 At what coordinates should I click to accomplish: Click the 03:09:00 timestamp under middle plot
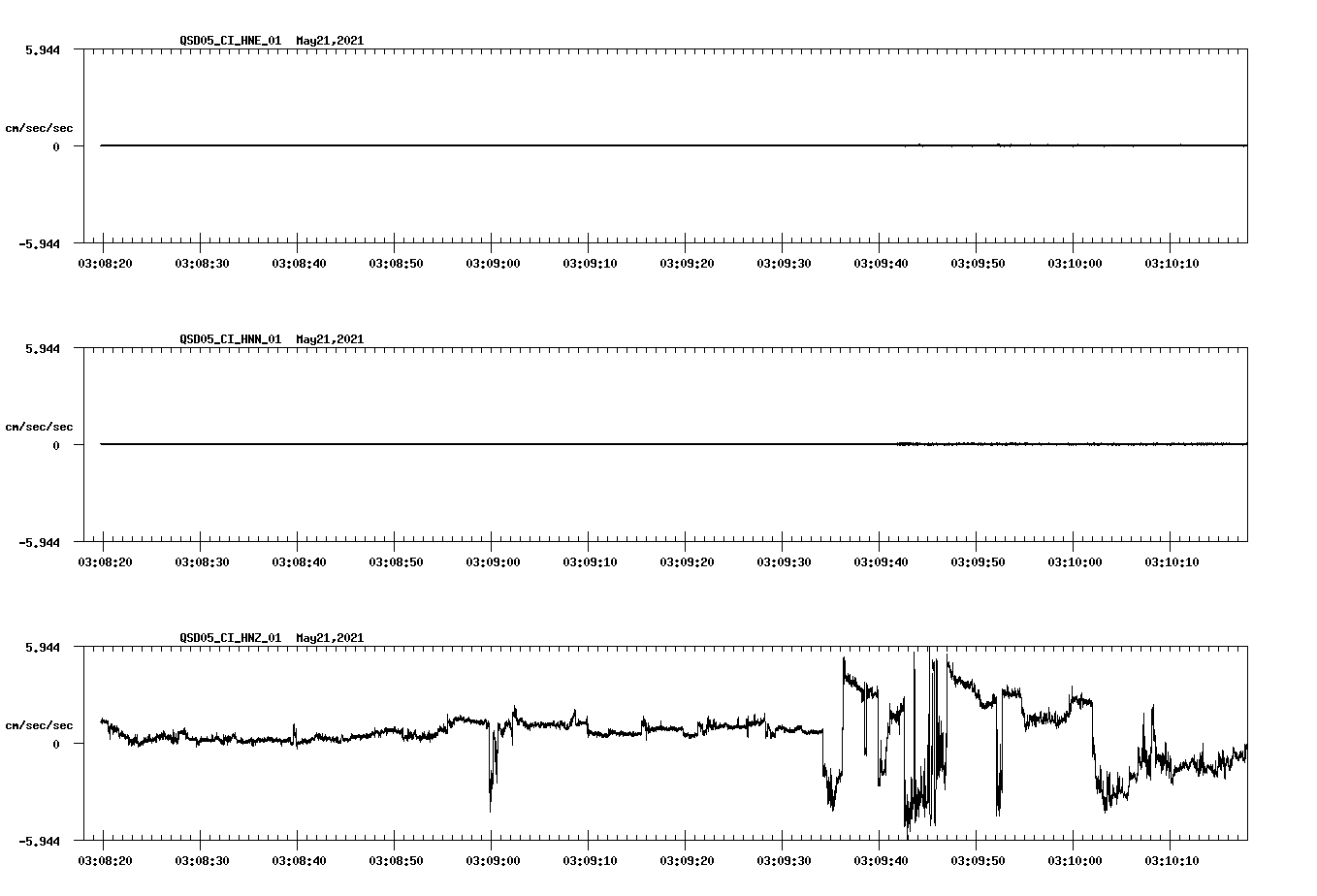tap(494, 560)
